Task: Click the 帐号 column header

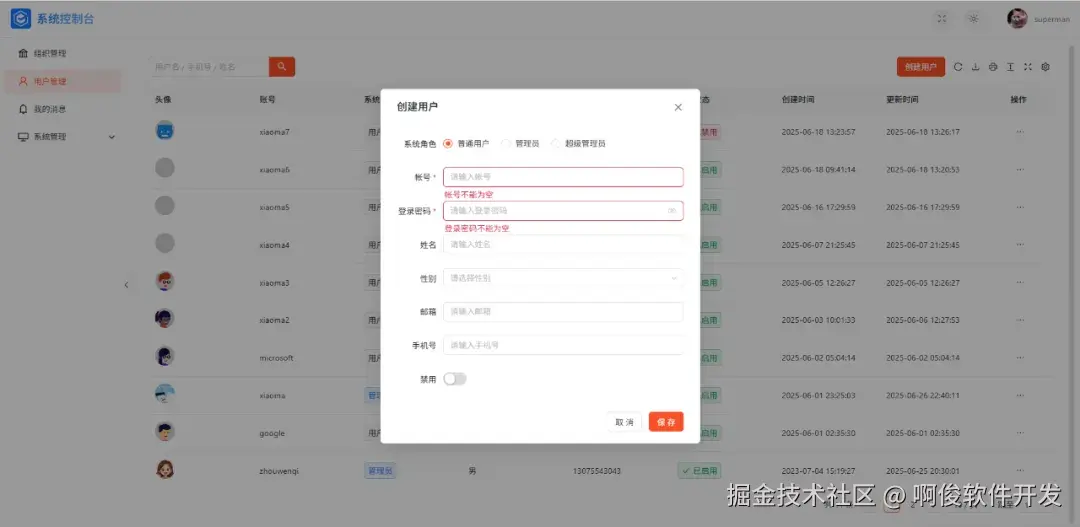Action: click(267, 99)
